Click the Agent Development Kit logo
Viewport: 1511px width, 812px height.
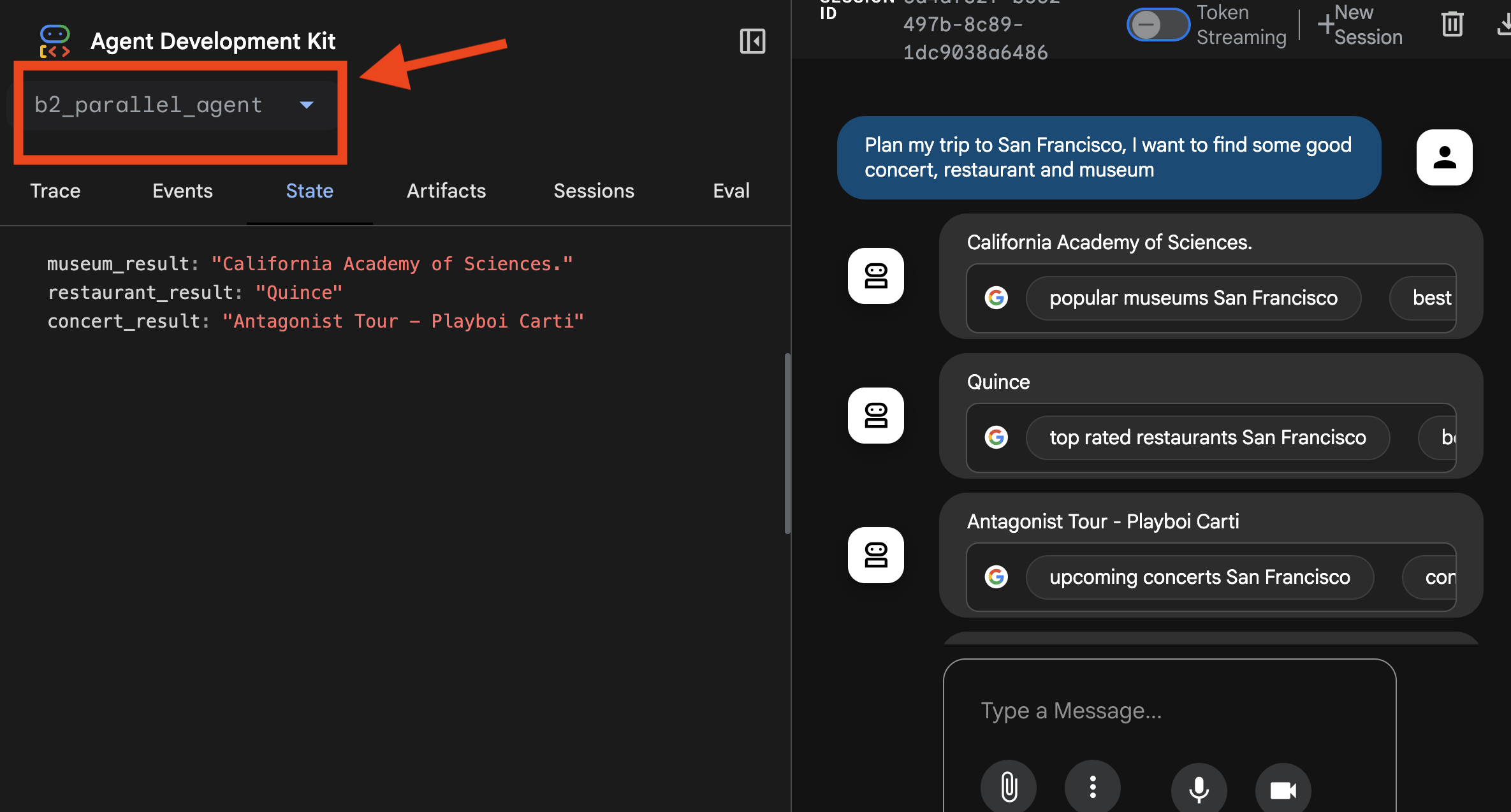click(55, 41)
